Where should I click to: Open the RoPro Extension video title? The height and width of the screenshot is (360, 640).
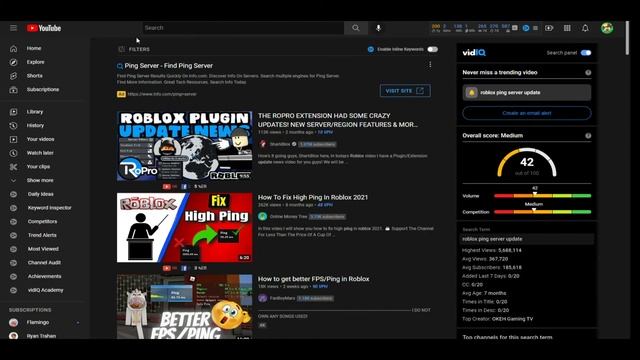[x=338, y=120]
